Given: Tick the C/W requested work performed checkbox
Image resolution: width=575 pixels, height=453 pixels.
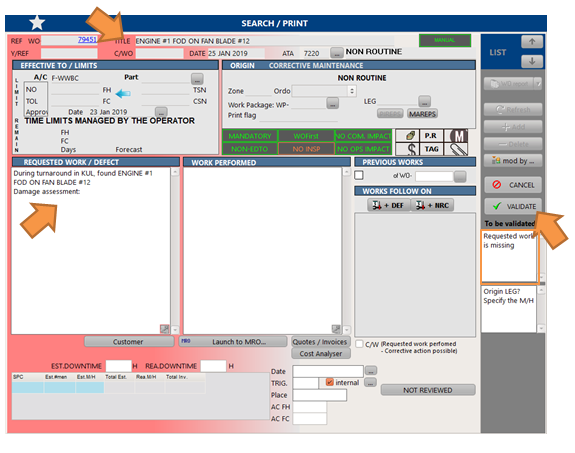Looking at the screenshot, I should 359,344.
